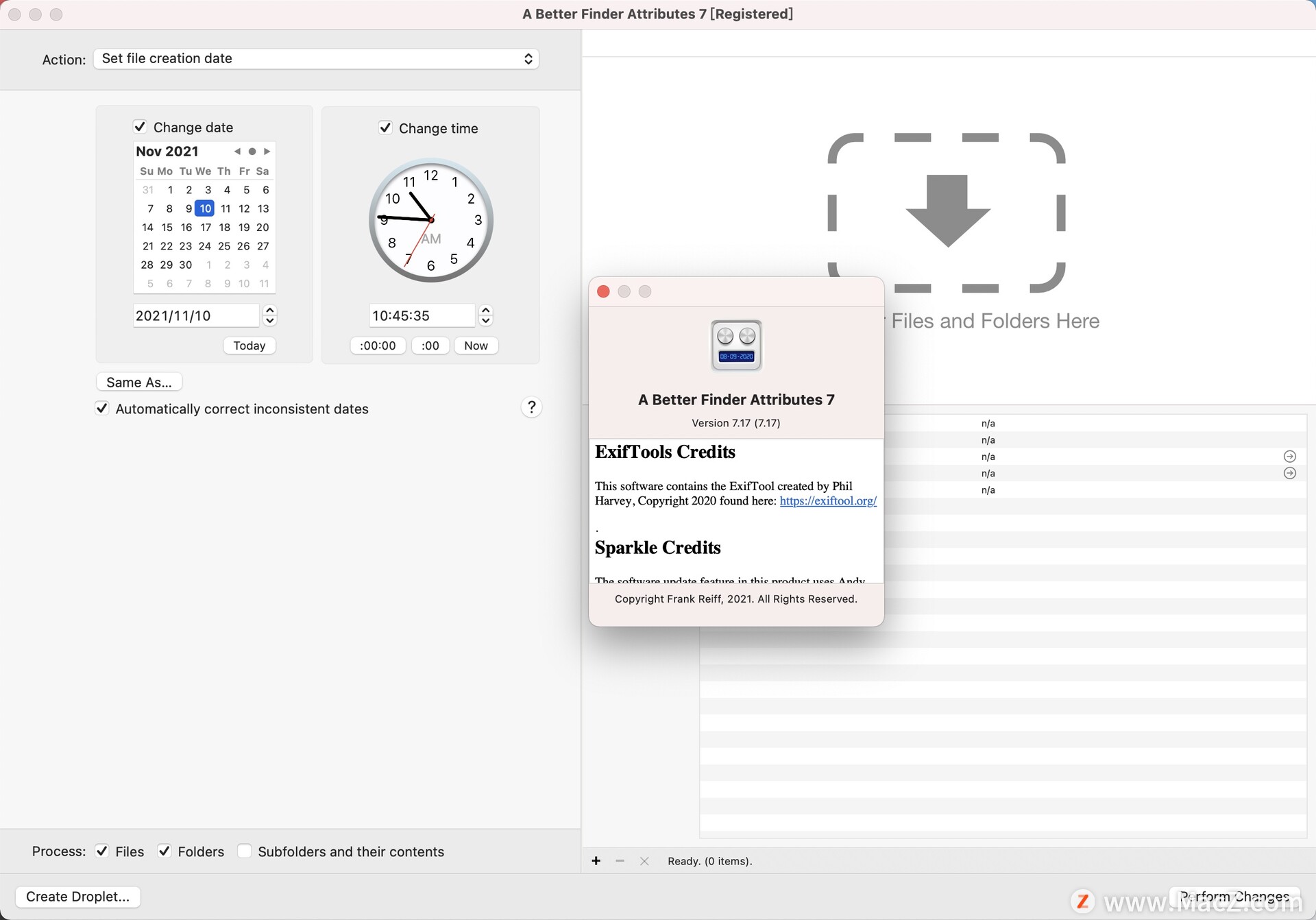Click the ExifTools Credits heading
Viewport: 1316px width, 920px height.
665,452
